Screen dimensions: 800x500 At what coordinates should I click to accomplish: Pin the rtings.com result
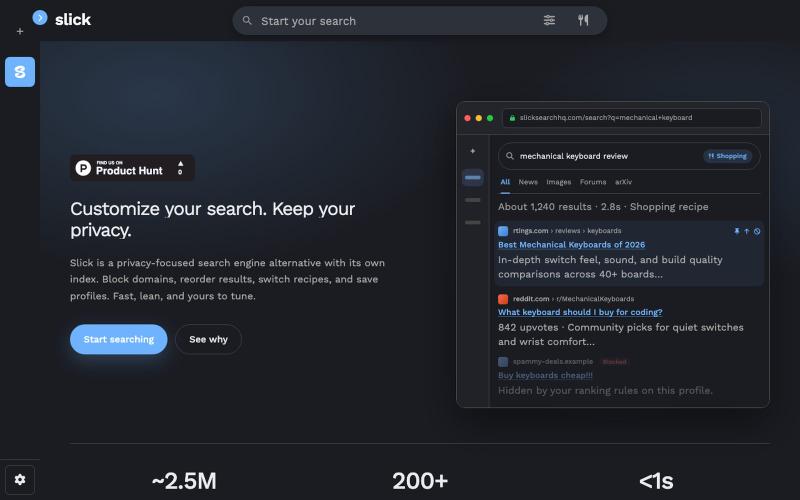(737, 232)
